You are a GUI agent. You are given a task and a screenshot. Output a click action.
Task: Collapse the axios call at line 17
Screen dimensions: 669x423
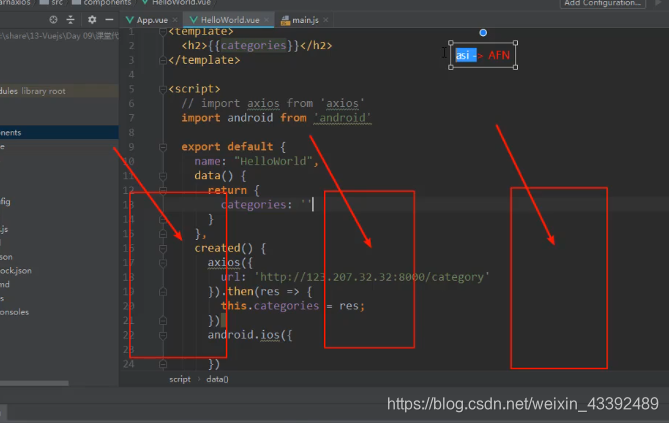tap(163, 263)
